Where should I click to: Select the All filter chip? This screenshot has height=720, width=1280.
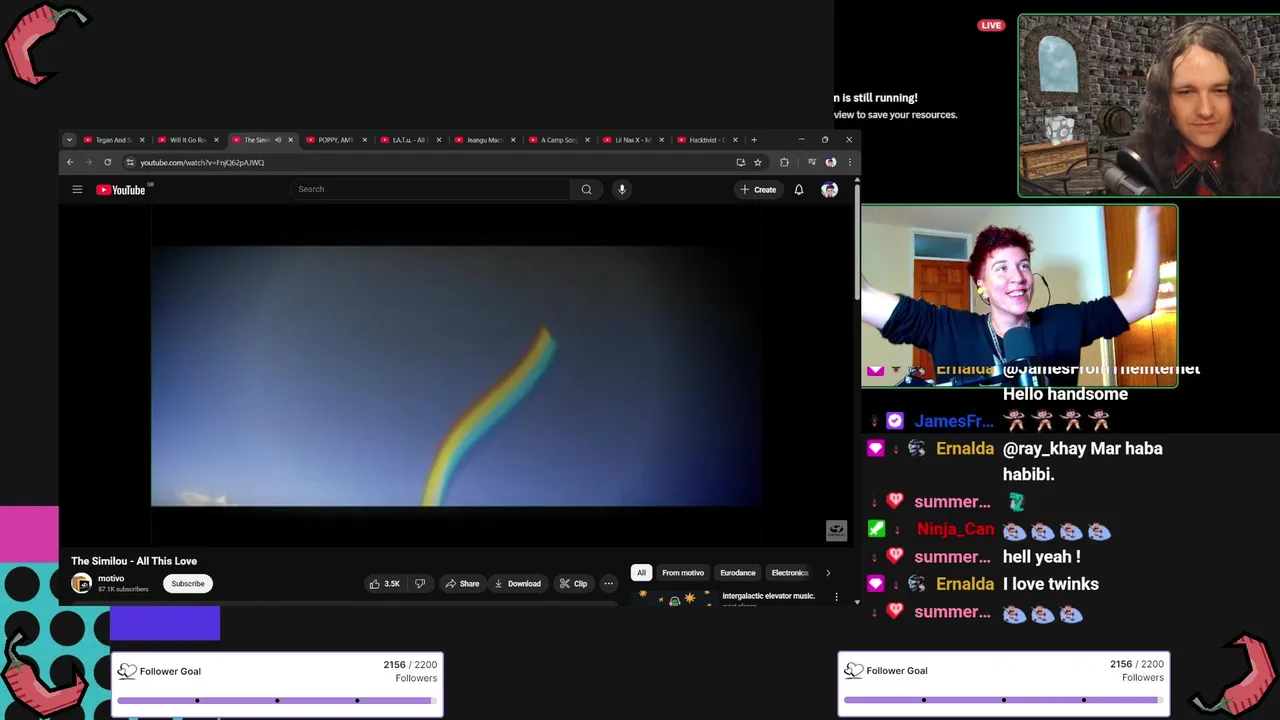tap(641, 573)
